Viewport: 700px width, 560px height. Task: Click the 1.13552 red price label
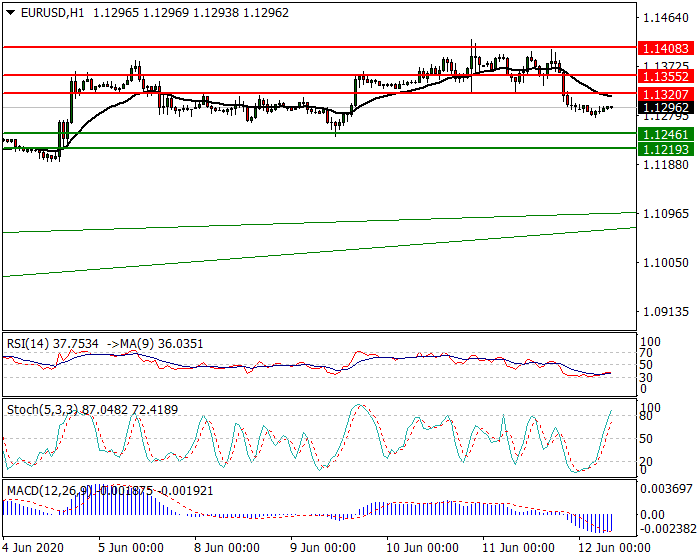[666, 76]
